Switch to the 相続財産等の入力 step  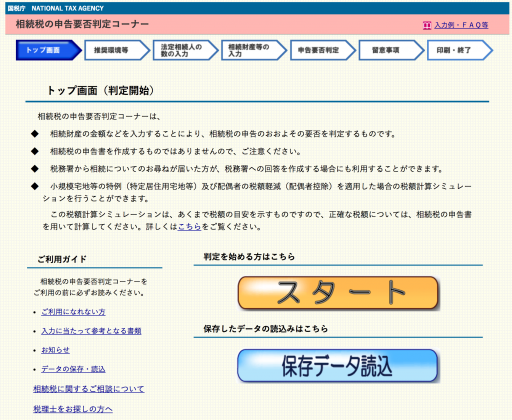[x=254, y=50]
